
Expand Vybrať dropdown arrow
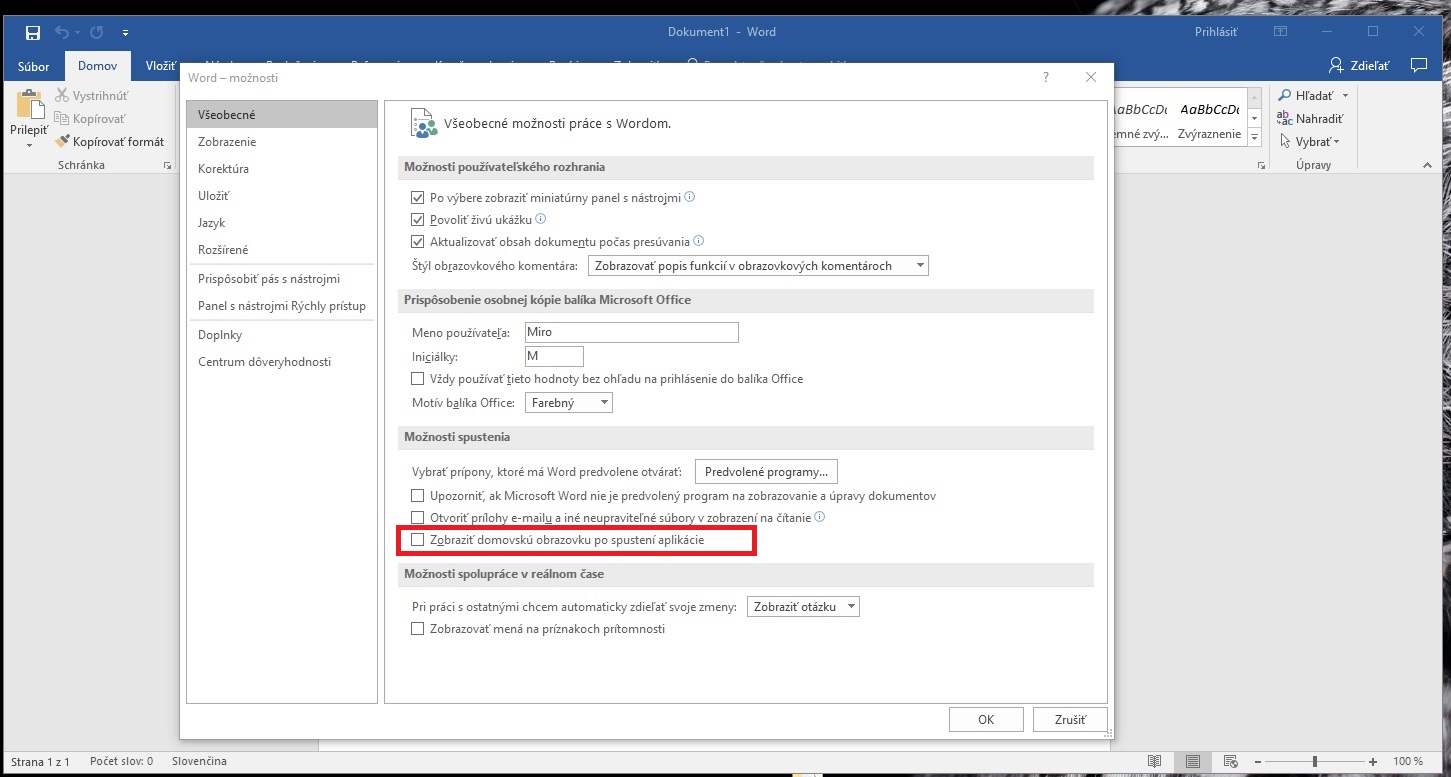[1337, 142]
